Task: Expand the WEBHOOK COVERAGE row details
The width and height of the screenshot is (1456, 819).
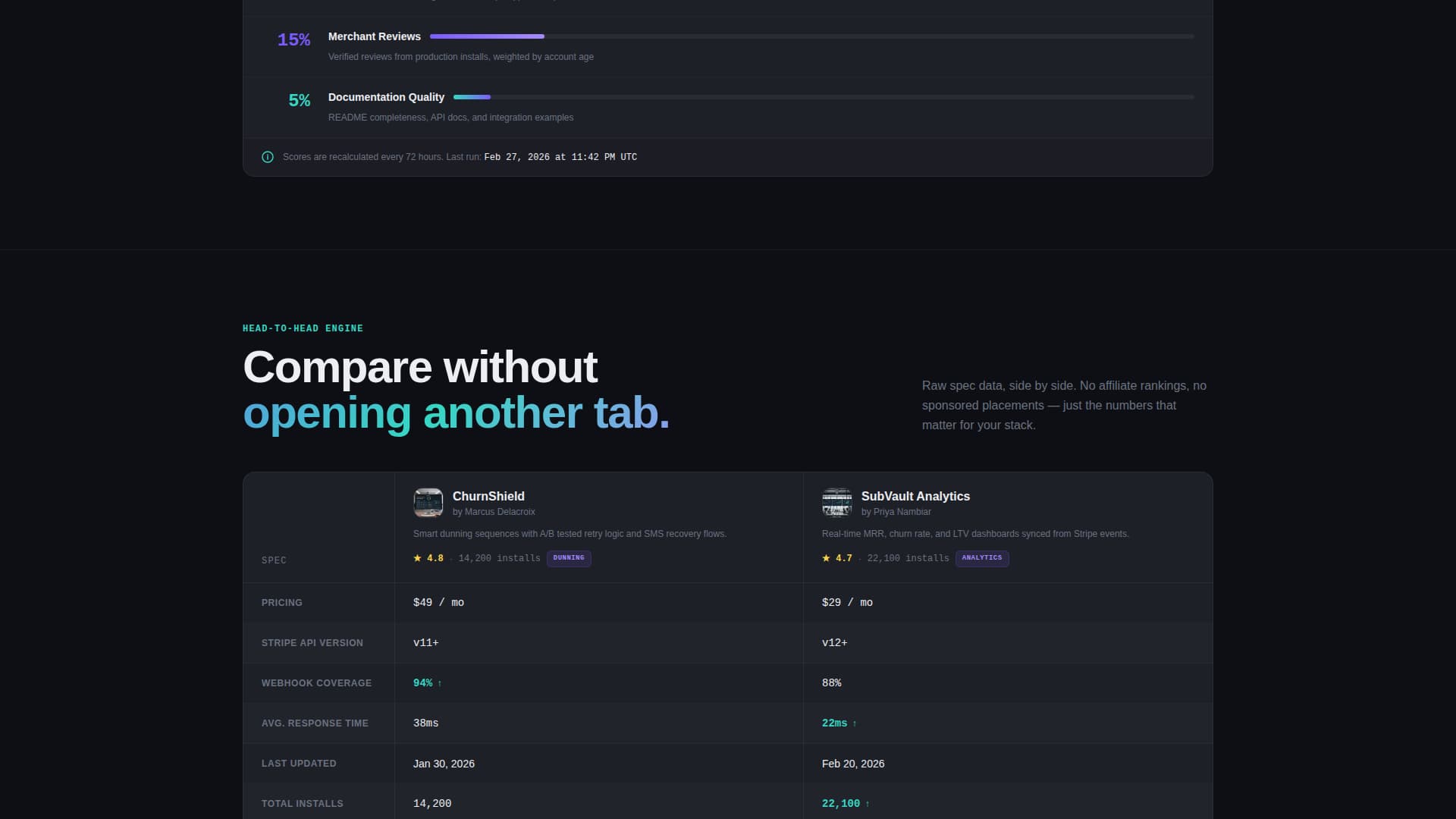Action: (317, 683)
